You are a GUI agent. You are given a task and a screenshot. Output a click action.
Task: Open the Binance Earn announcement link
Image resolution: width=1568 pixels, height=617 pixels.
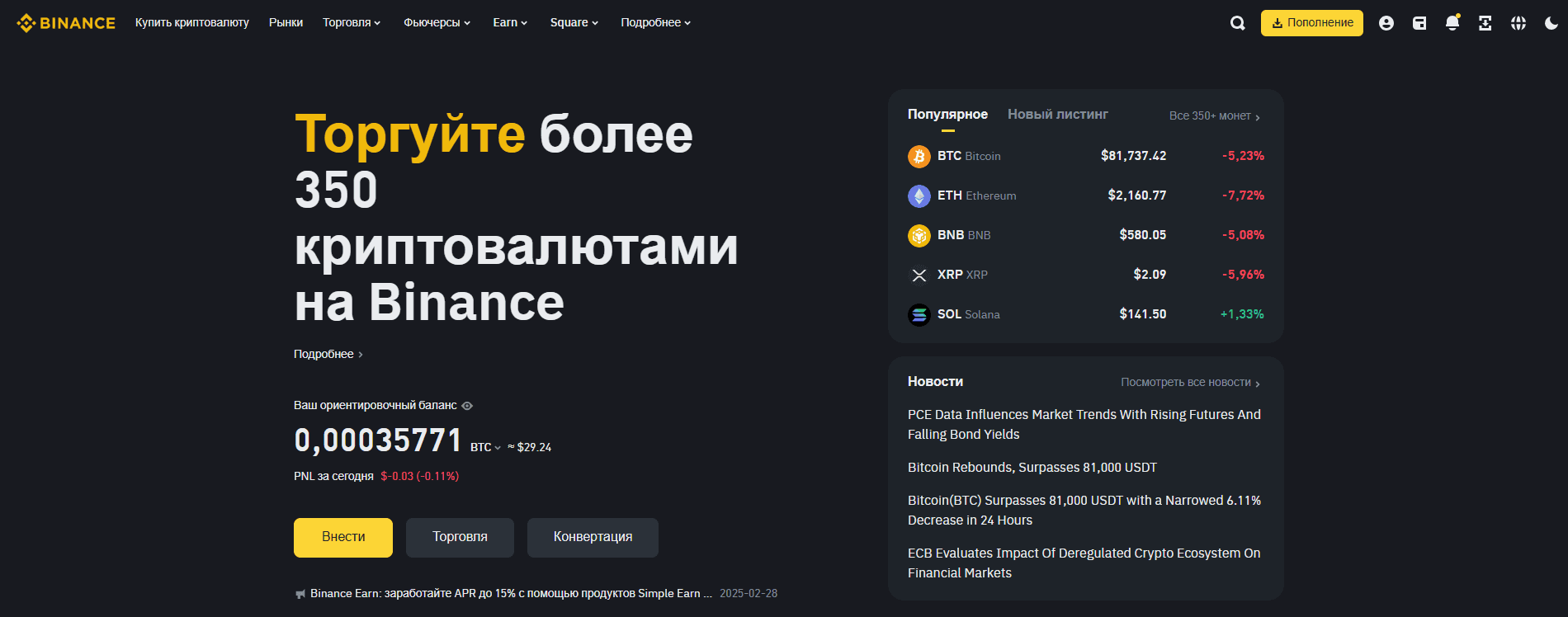point(511,594)
